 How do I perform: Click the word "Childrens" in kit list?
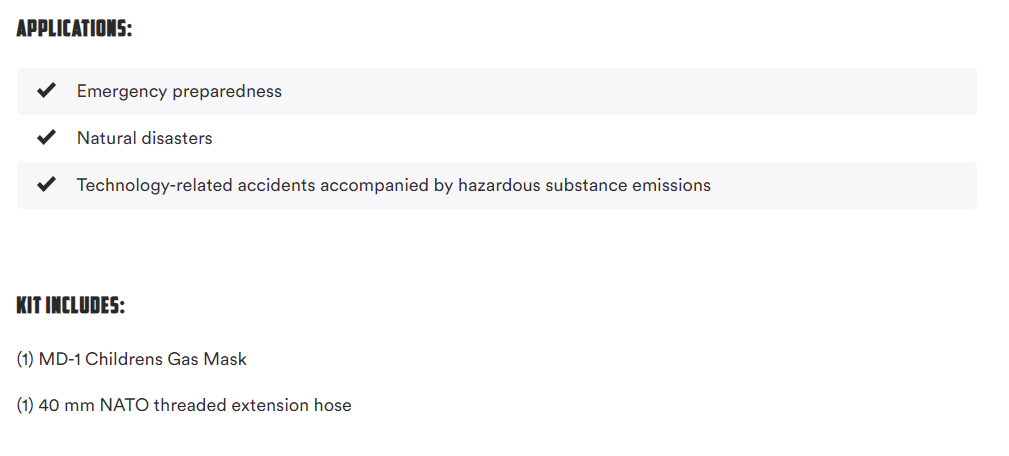click(x=128, y=359)
